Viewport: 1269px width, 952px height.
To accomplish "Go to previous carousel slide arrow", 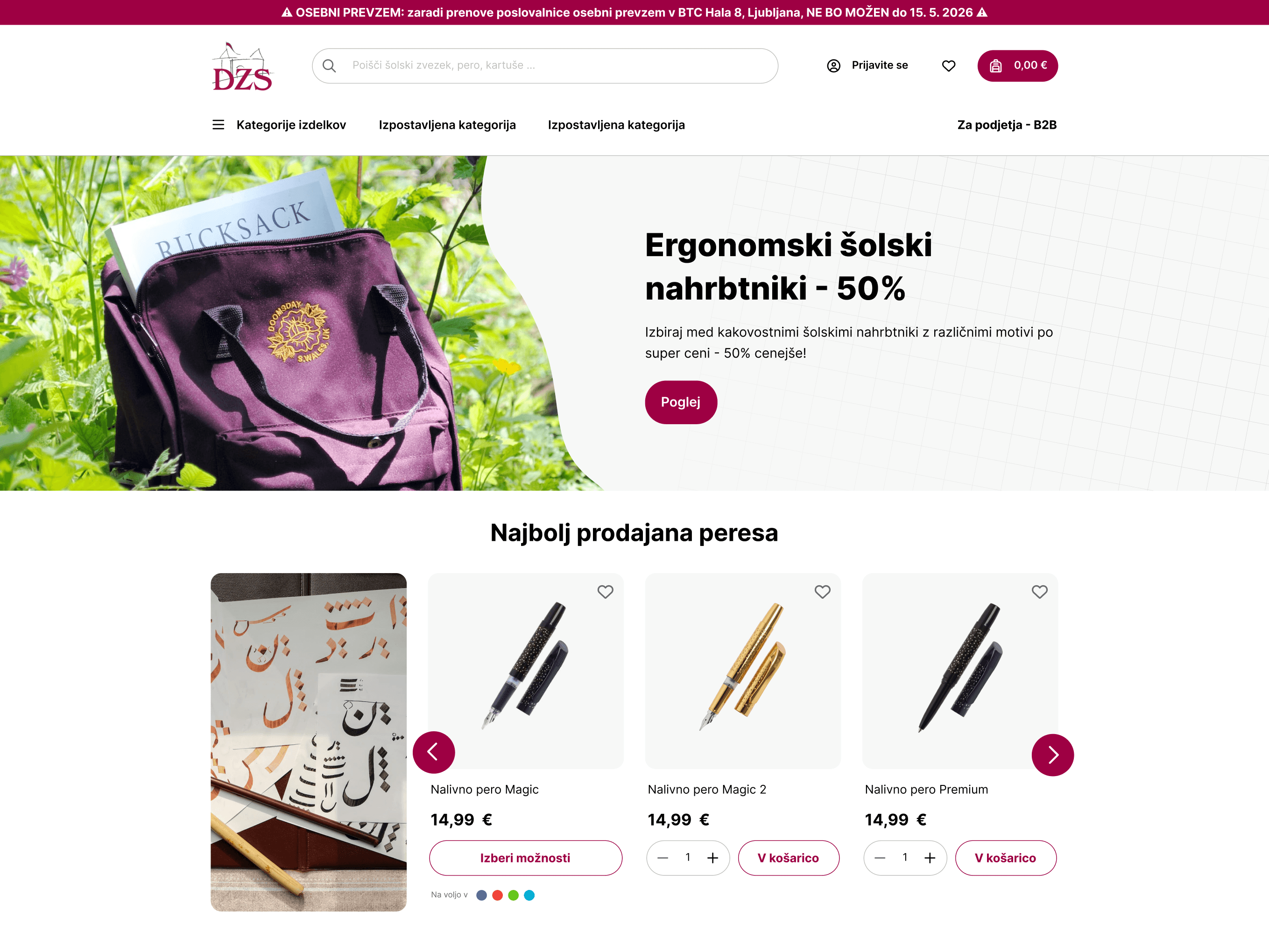I will [x=434, y=752].
